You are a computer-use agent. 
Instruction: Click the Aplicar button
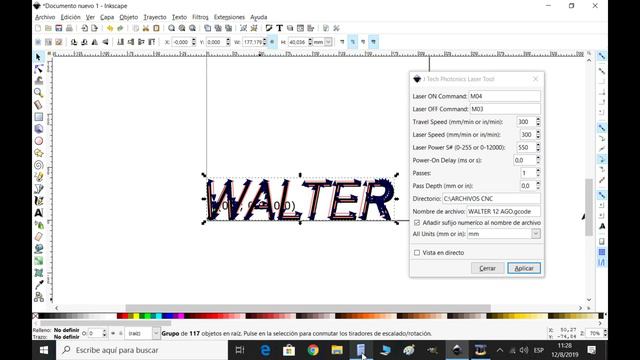524,268
